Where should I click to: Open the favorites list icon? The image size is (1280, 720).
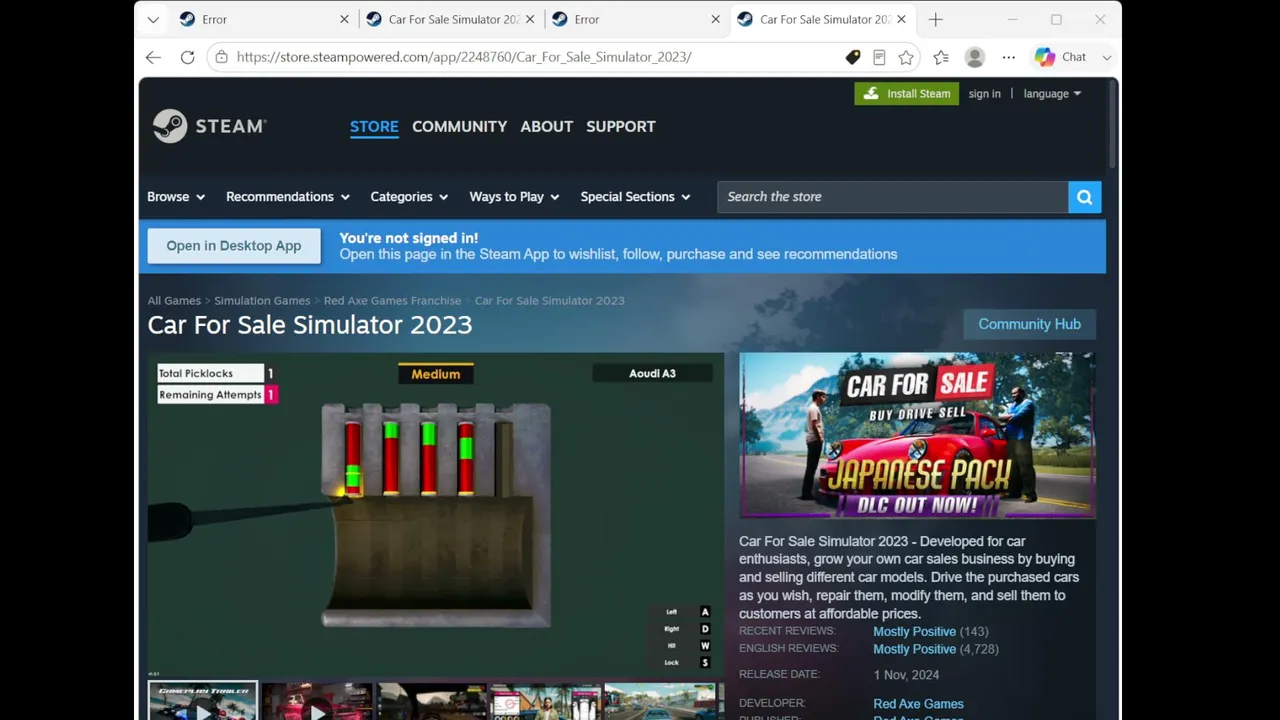point(941,57)
